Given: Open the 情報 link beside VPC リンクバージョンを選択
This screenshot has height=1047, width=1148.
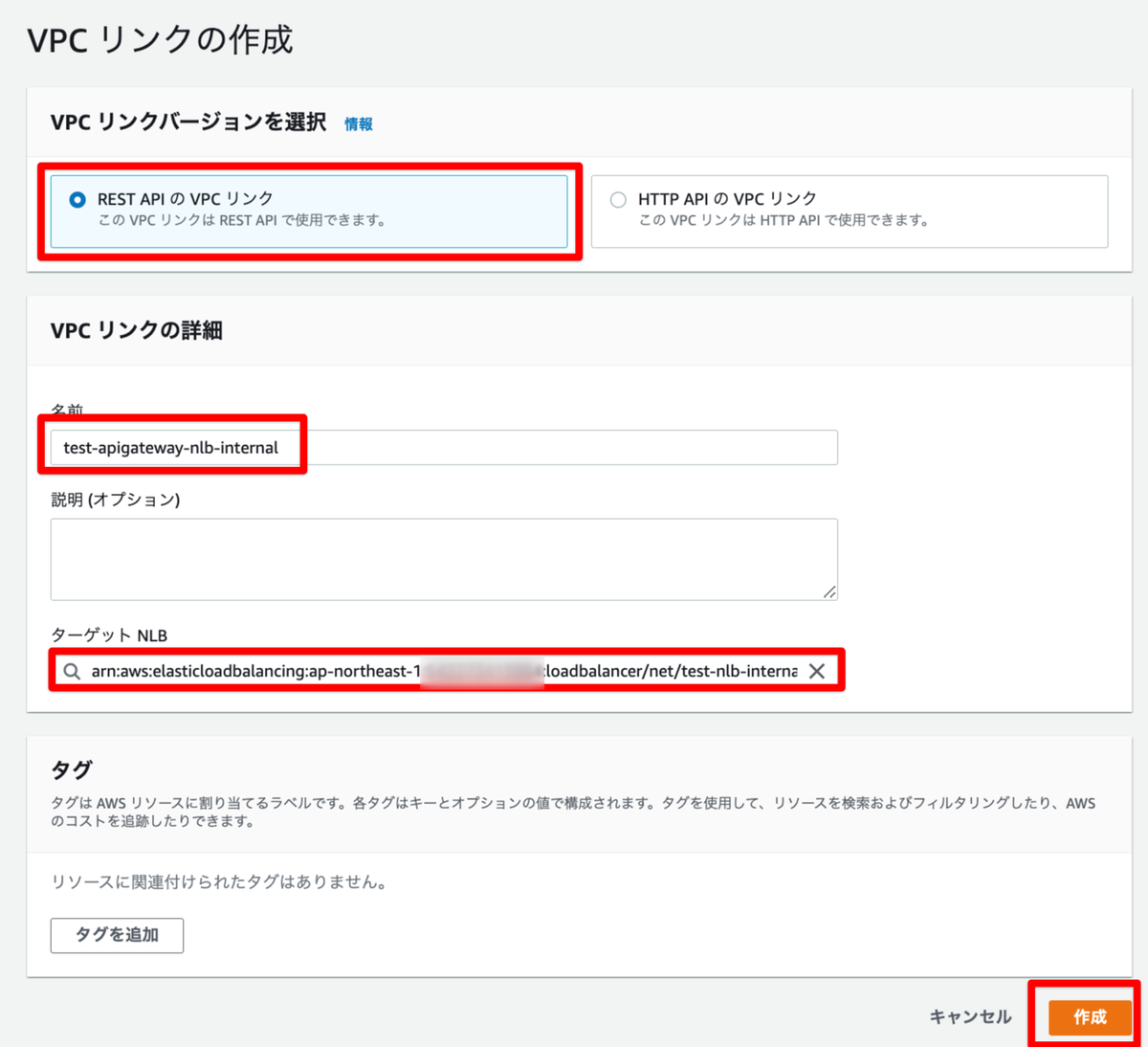Looking at the screenshot, I should pyautogui.click(x=359, y=123).
